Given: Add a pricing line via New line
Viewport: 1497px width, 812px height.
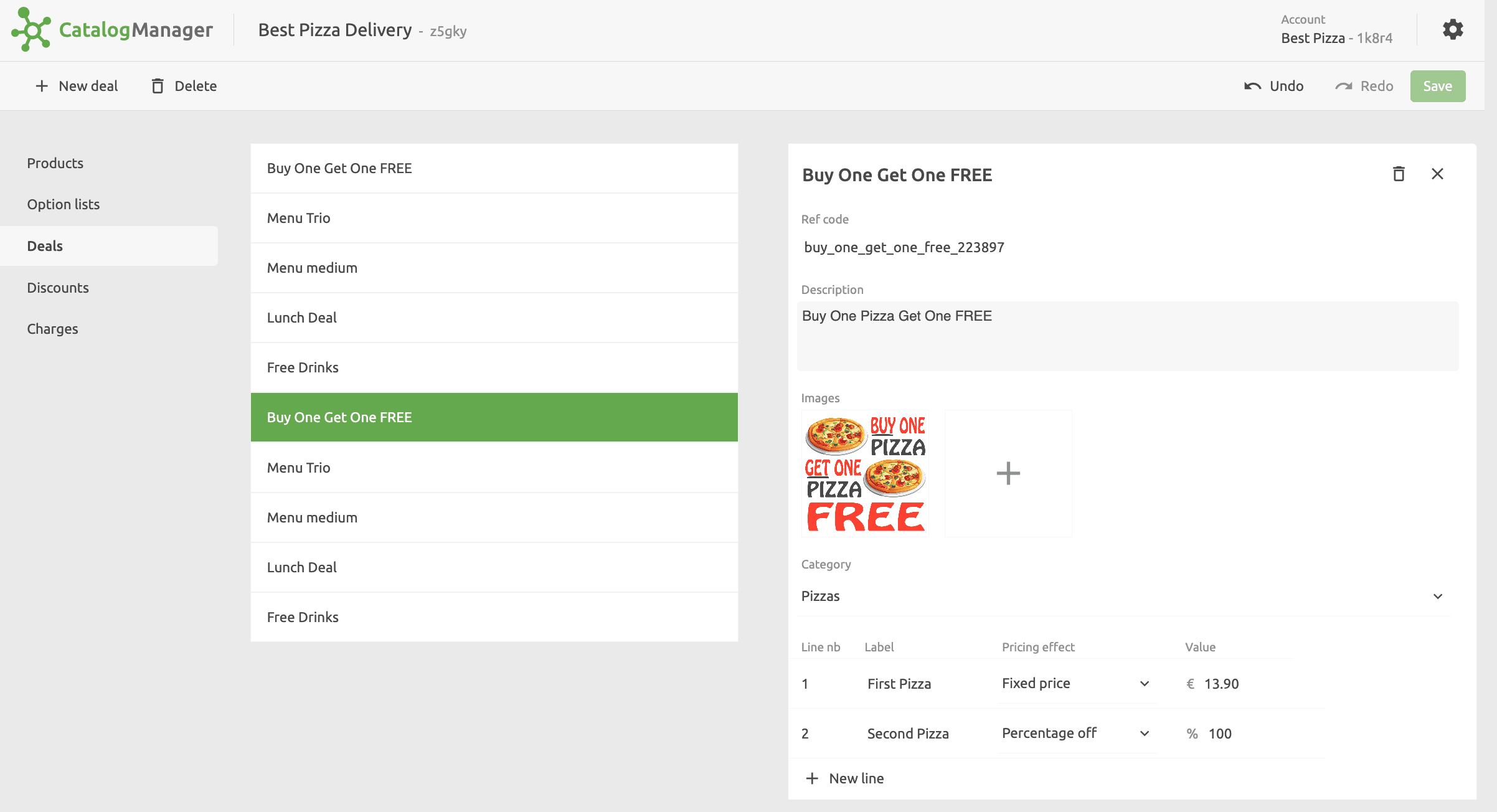Looking at the screenshot, I should pyautogui.click(x=844, y=778).
